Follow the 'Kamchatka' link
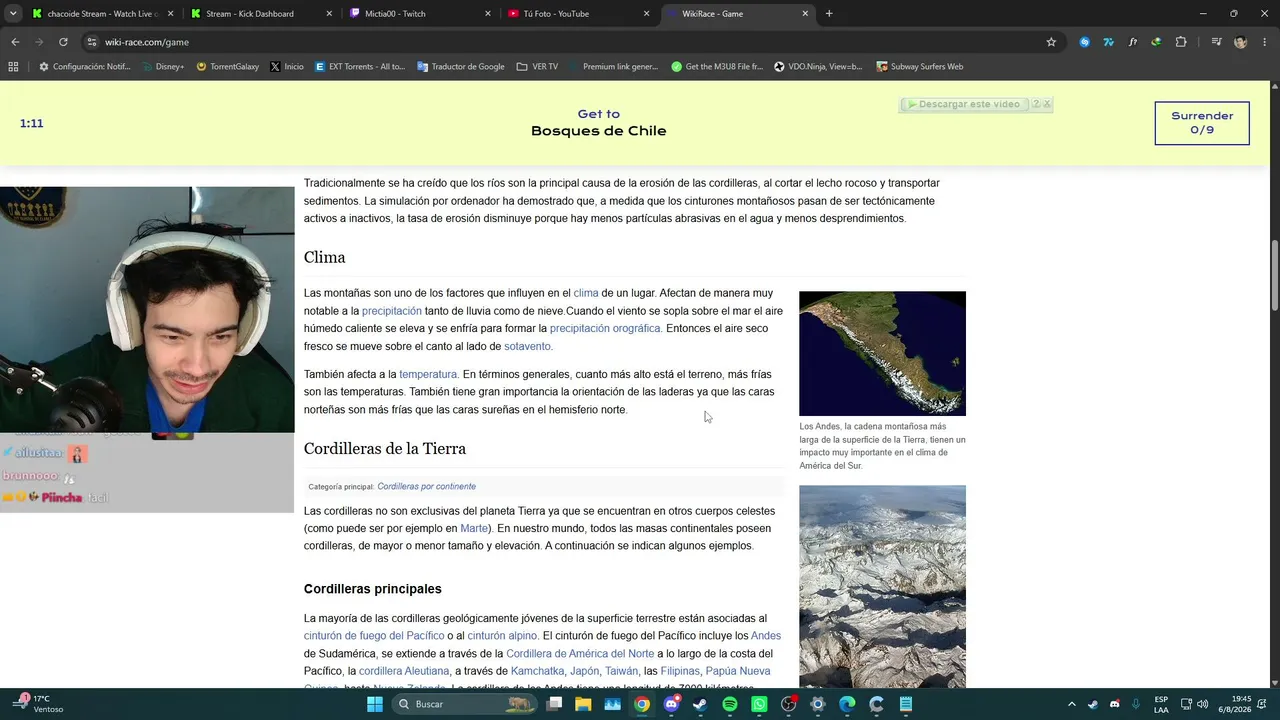Screen dimensions: 1280x720 pos(538,671)
